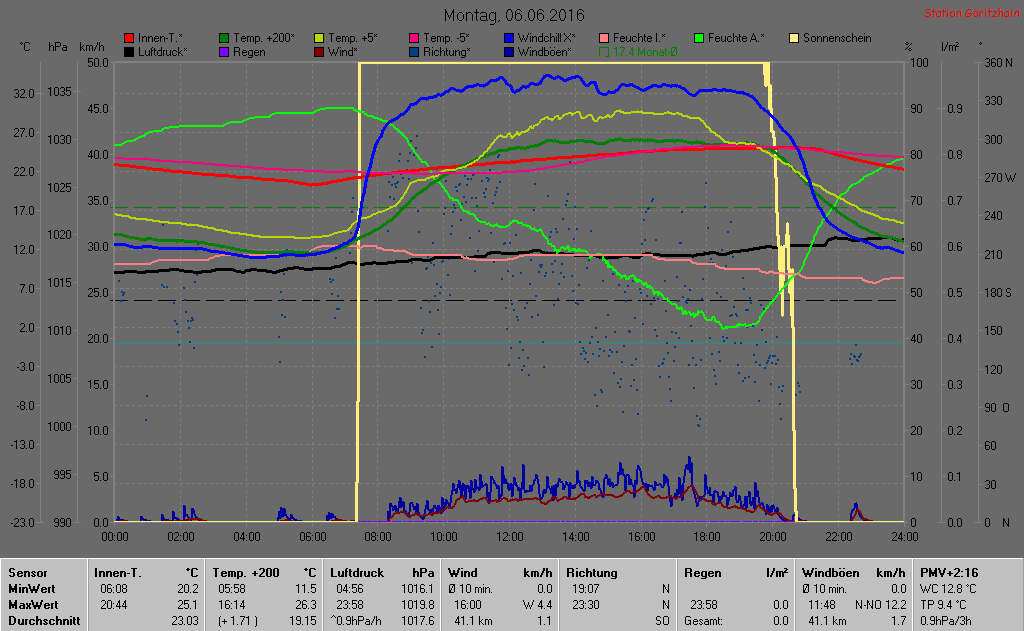
Task: Click the 12:00 time axis label
Action: click(509, 537)
